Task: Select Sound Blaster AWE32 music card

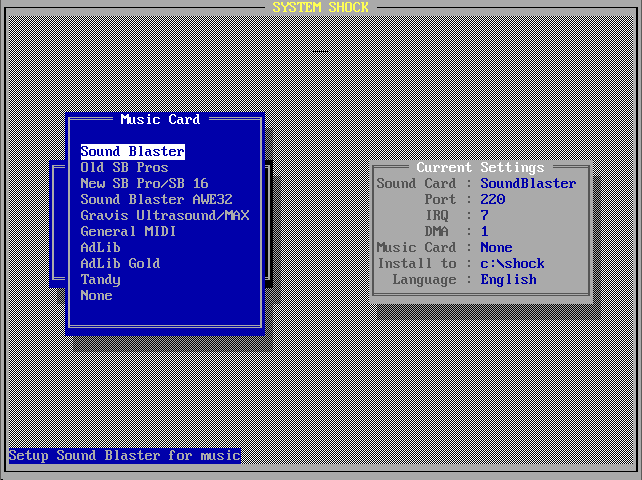Action: click(156, 200)
